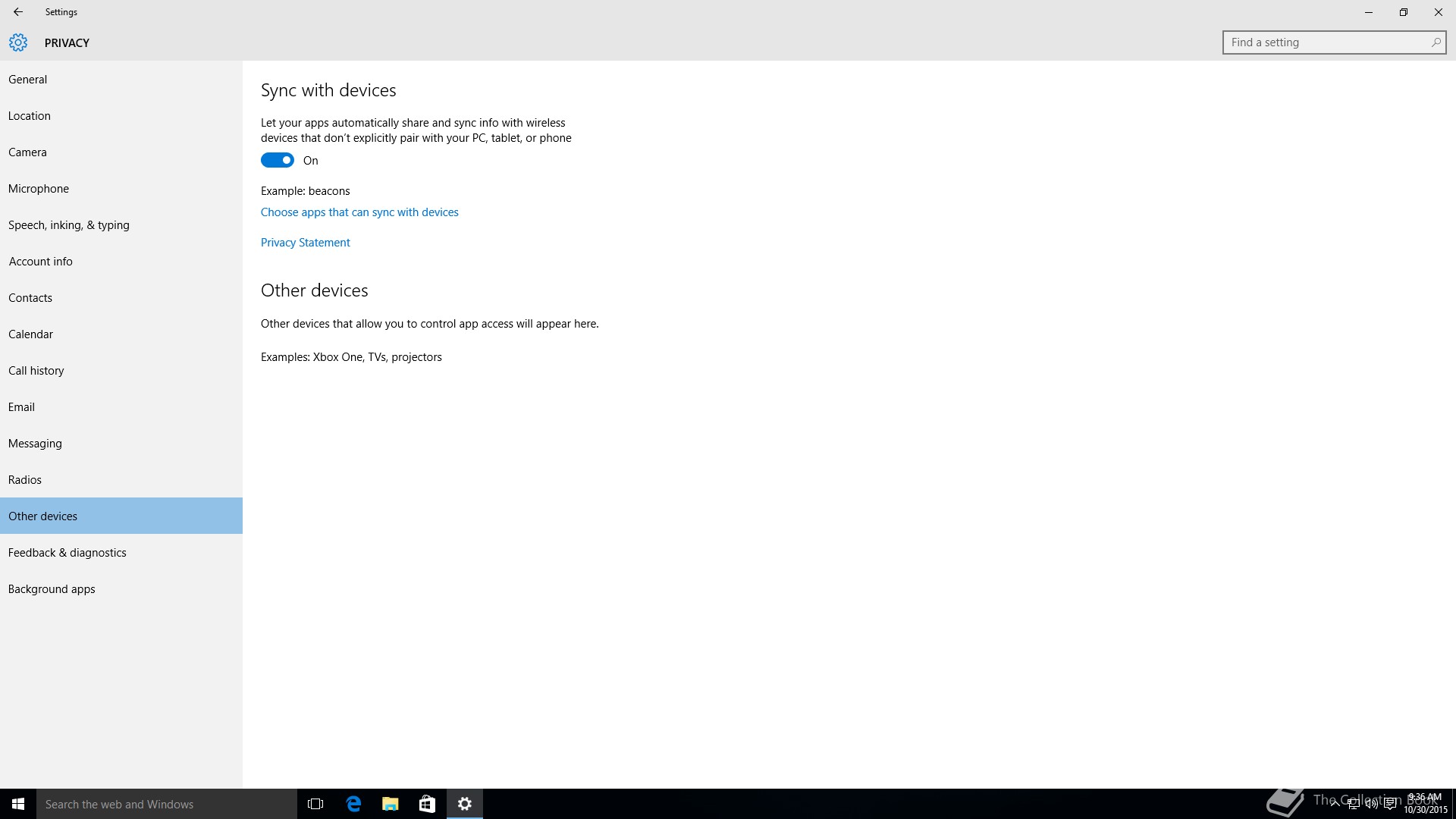Open the Action Center notifications icon
1456x819 pixels.
click(x=1390, y=805)
